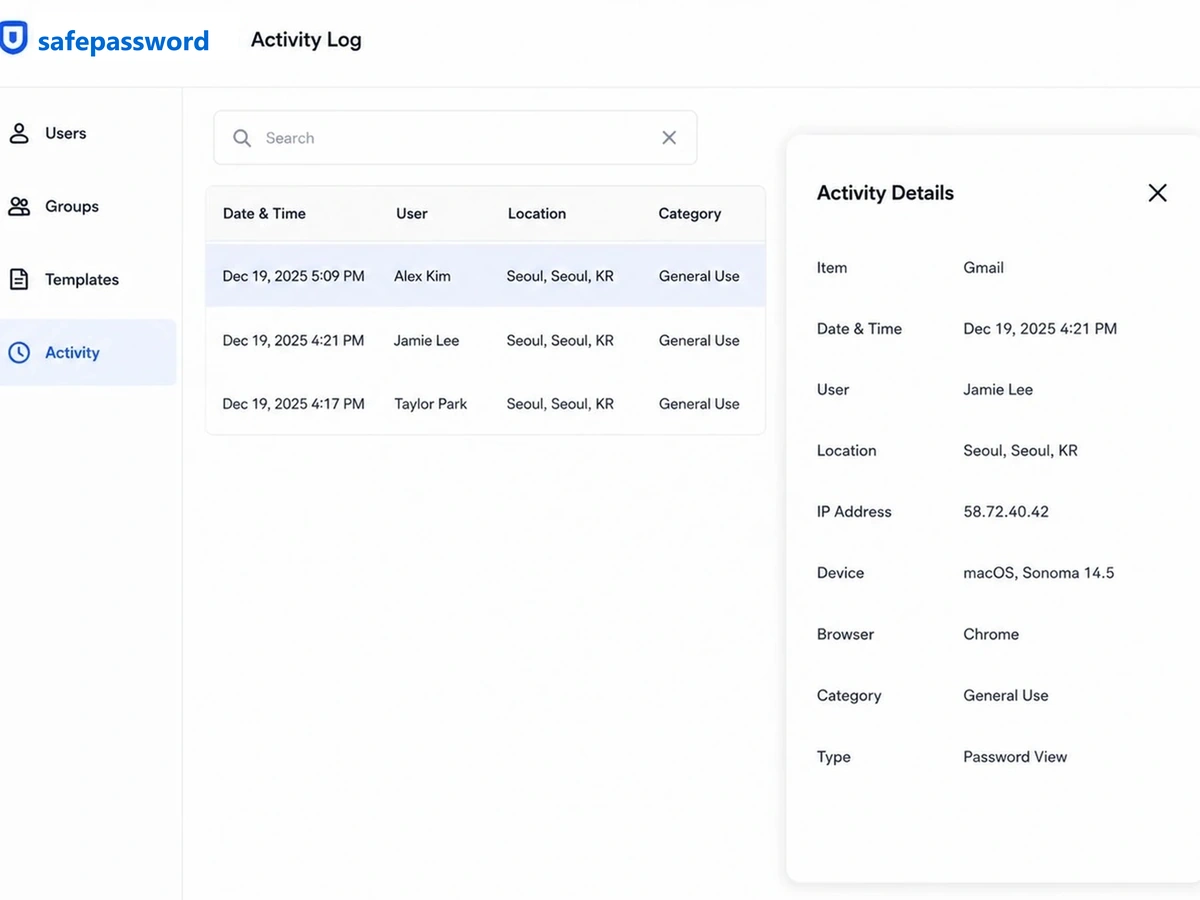Click the Browser field label
1200x900 pixels.
pos(845,634)
